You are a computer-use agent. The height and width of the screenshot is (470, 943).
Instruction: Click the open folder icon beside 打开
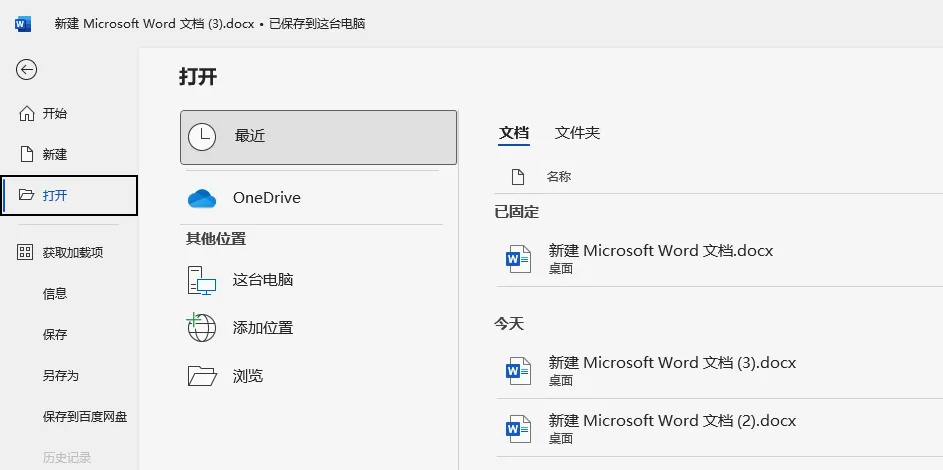click(x=27, y=195)
